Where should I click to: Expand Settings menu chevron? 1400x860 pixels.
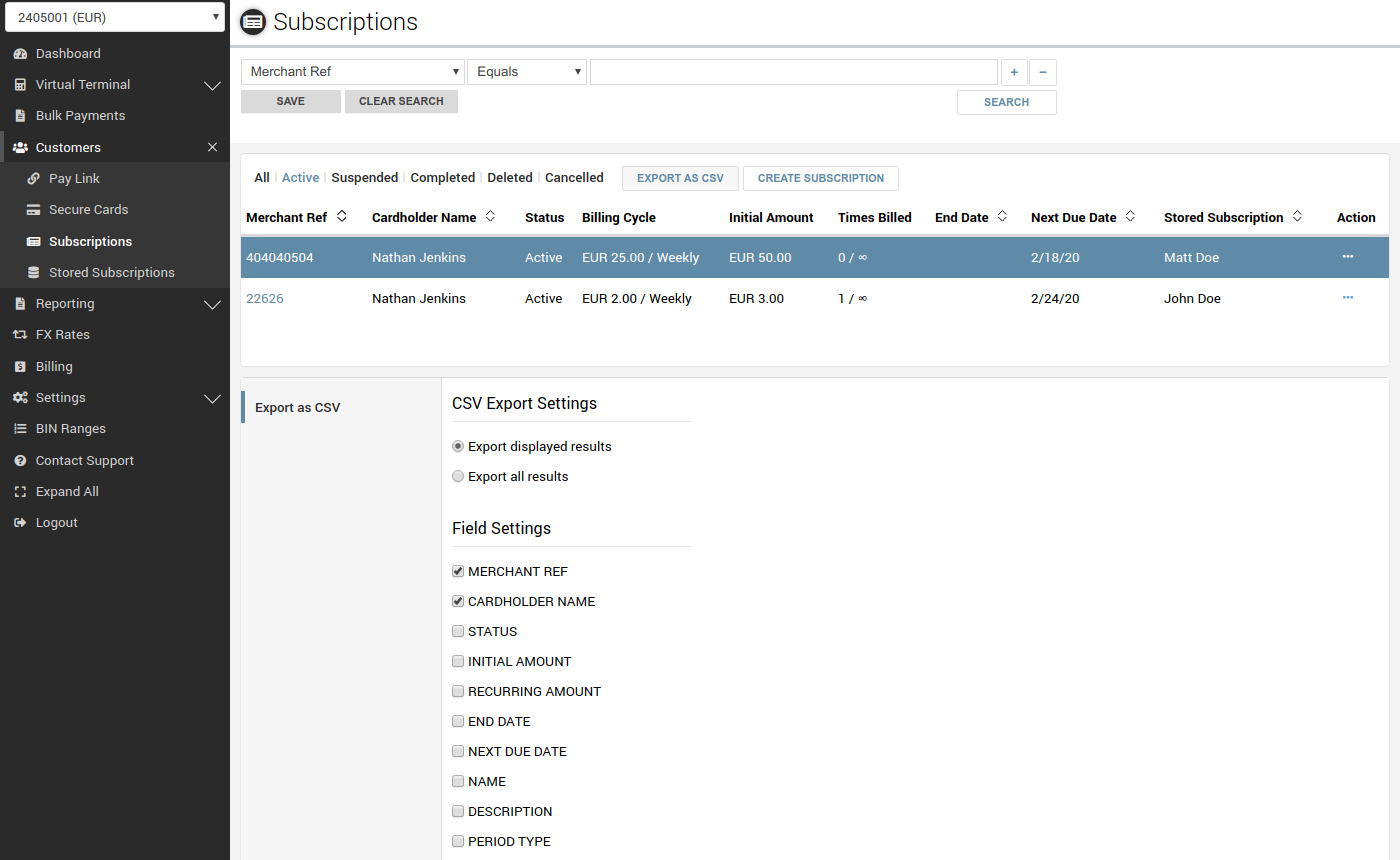click(x=212, y=398)
